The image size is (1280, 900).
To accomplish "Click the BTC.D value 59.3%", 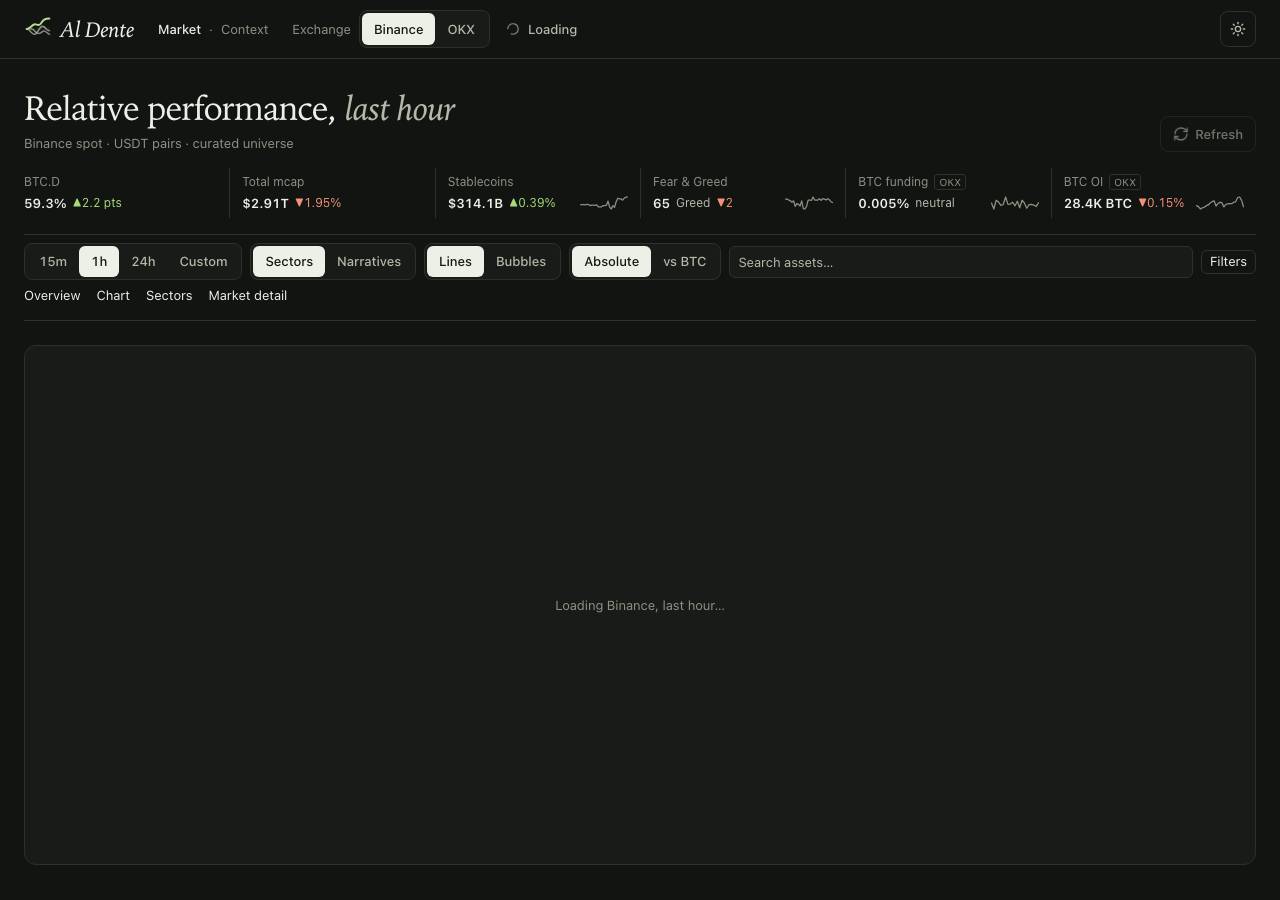I will (45, 203).
